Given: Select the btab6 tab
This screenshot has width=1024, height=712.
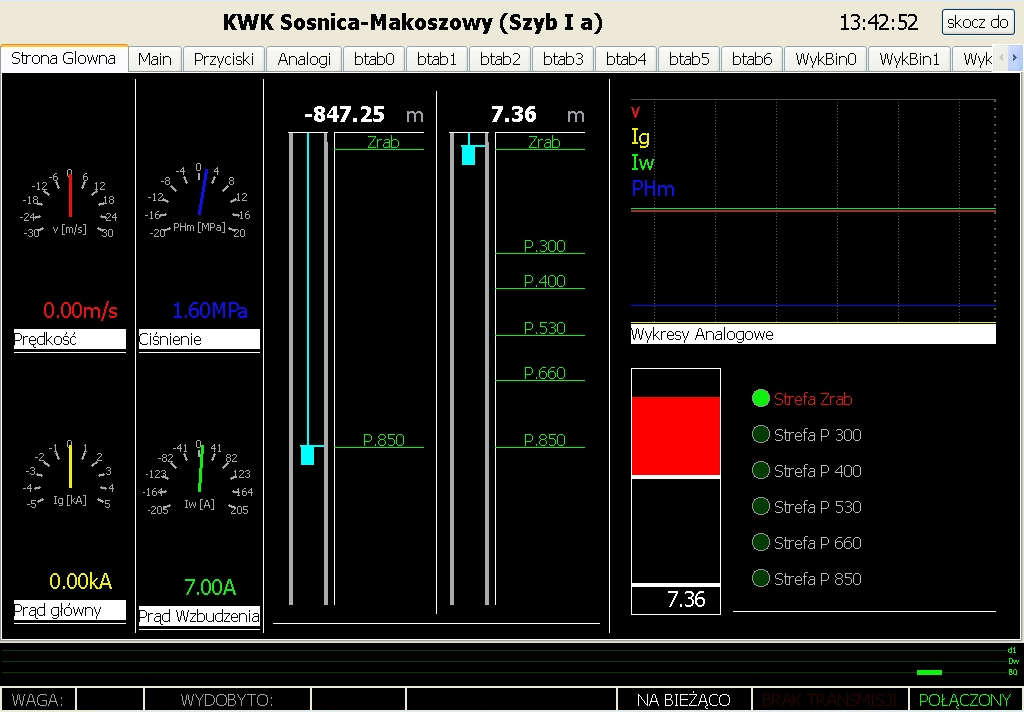Looking at the screenshot, I should (752, 59).
